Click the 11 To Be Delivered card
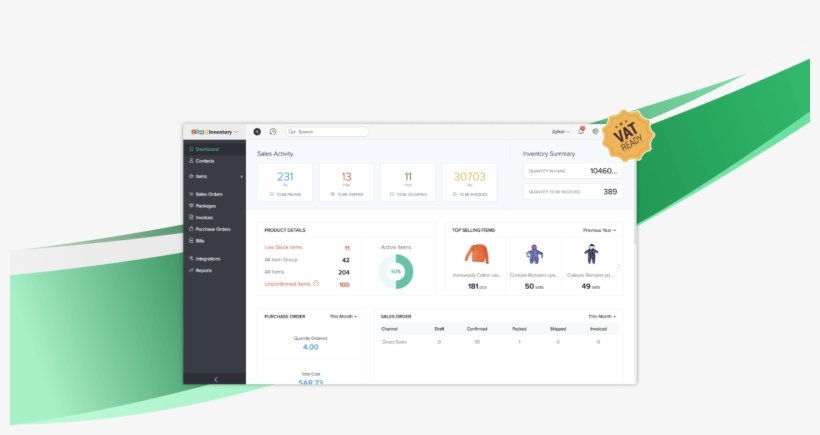820x435 pixels. 408,182
